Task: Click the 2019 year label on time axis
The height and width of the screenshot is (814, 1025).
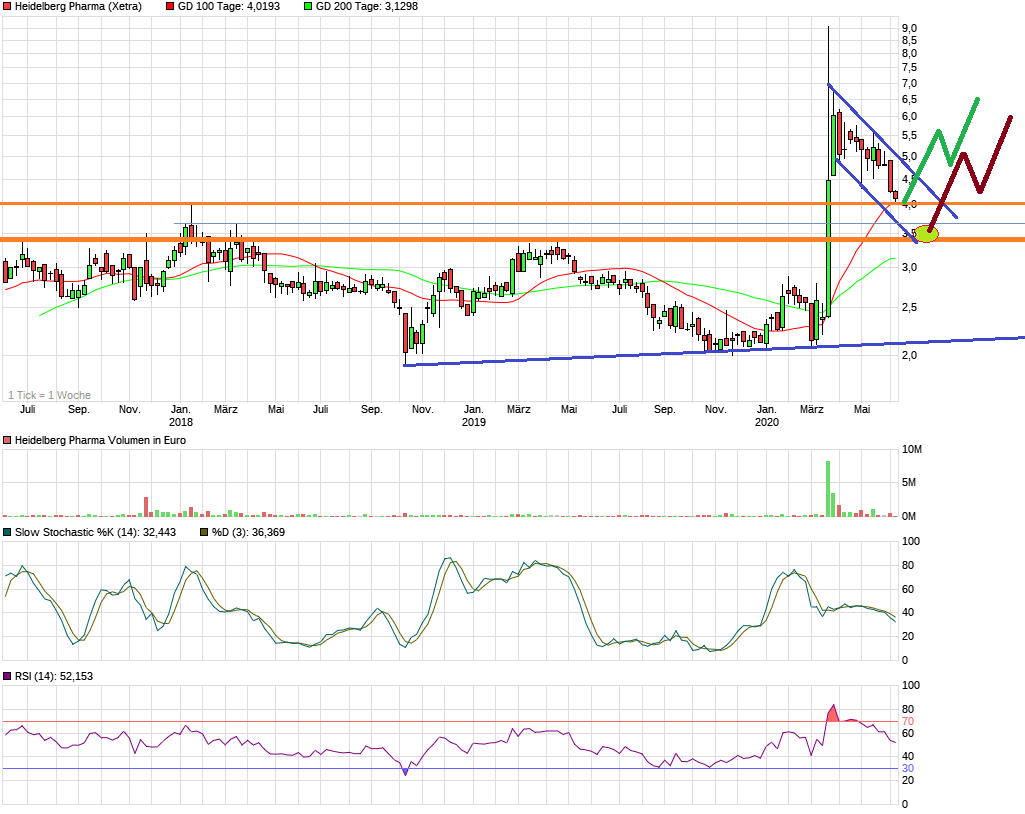Action: [473, 423]
